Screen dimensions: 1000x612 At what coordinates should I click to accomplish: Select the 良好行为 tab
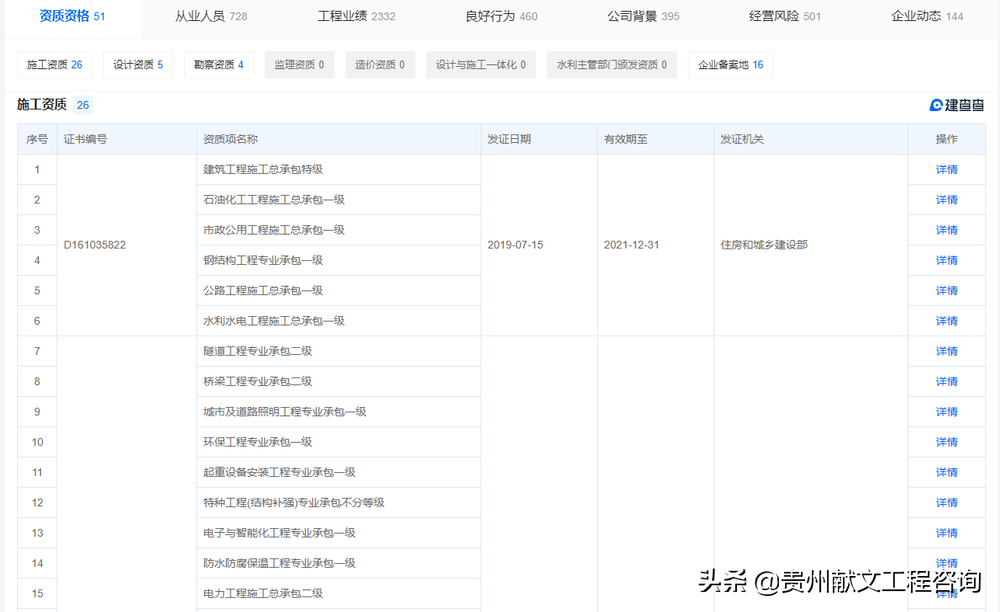click(x=501, y=16)
